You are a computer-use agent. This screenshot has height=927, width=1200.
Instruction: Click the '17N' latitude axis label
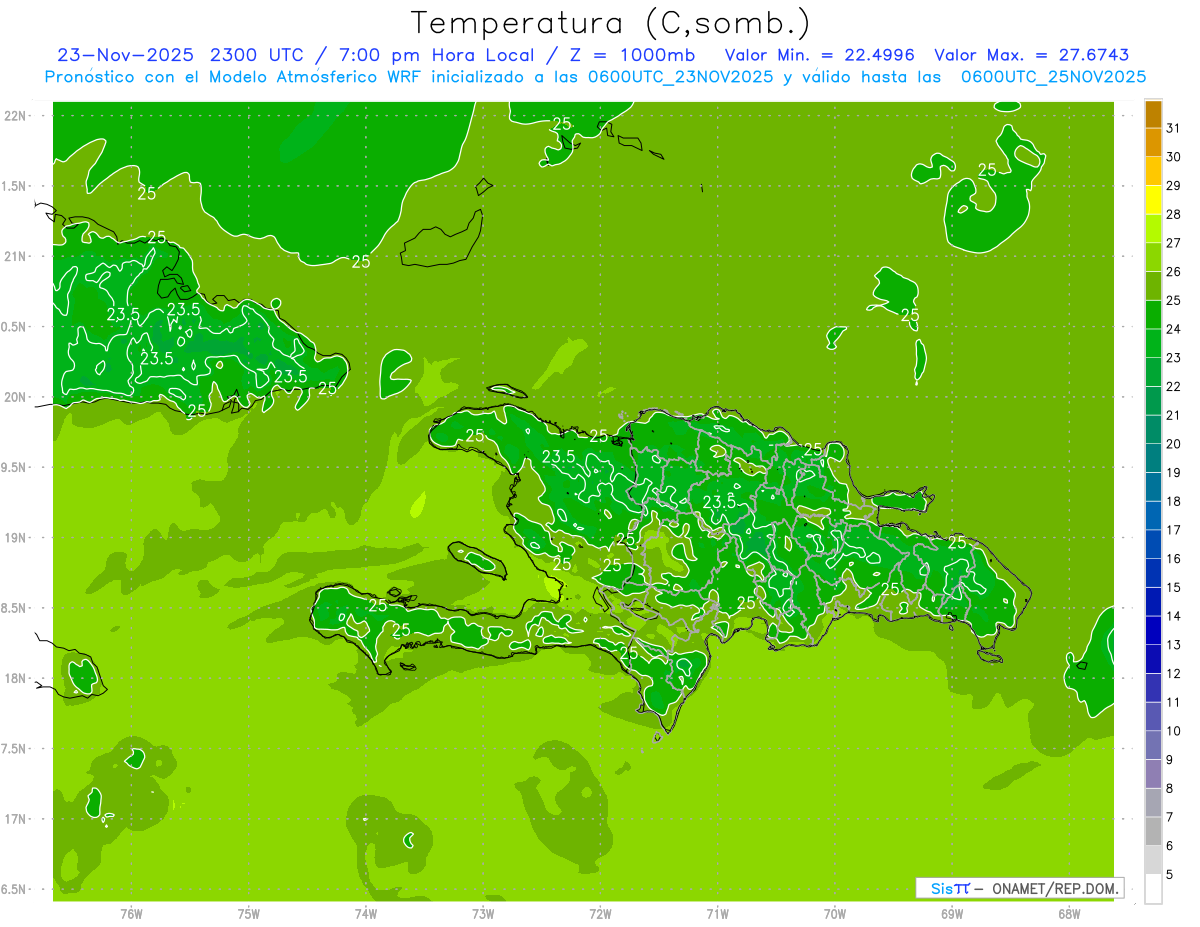tap(15, 819)
